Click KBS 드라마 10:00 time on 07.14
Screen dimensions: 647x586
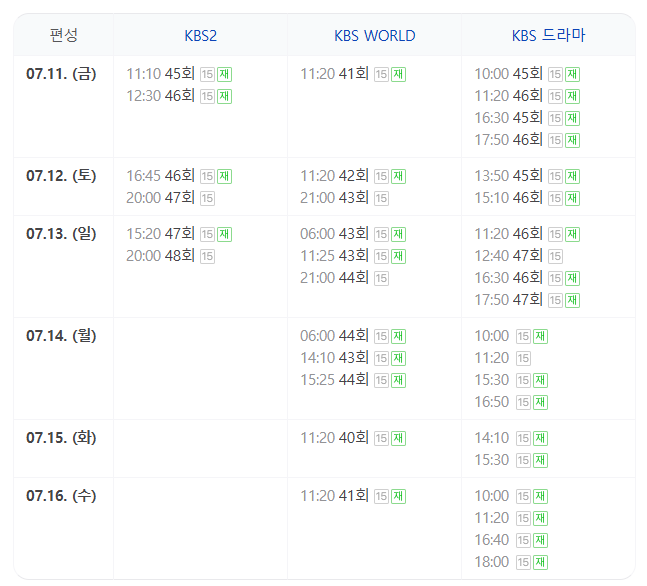(x=492, y=336)
